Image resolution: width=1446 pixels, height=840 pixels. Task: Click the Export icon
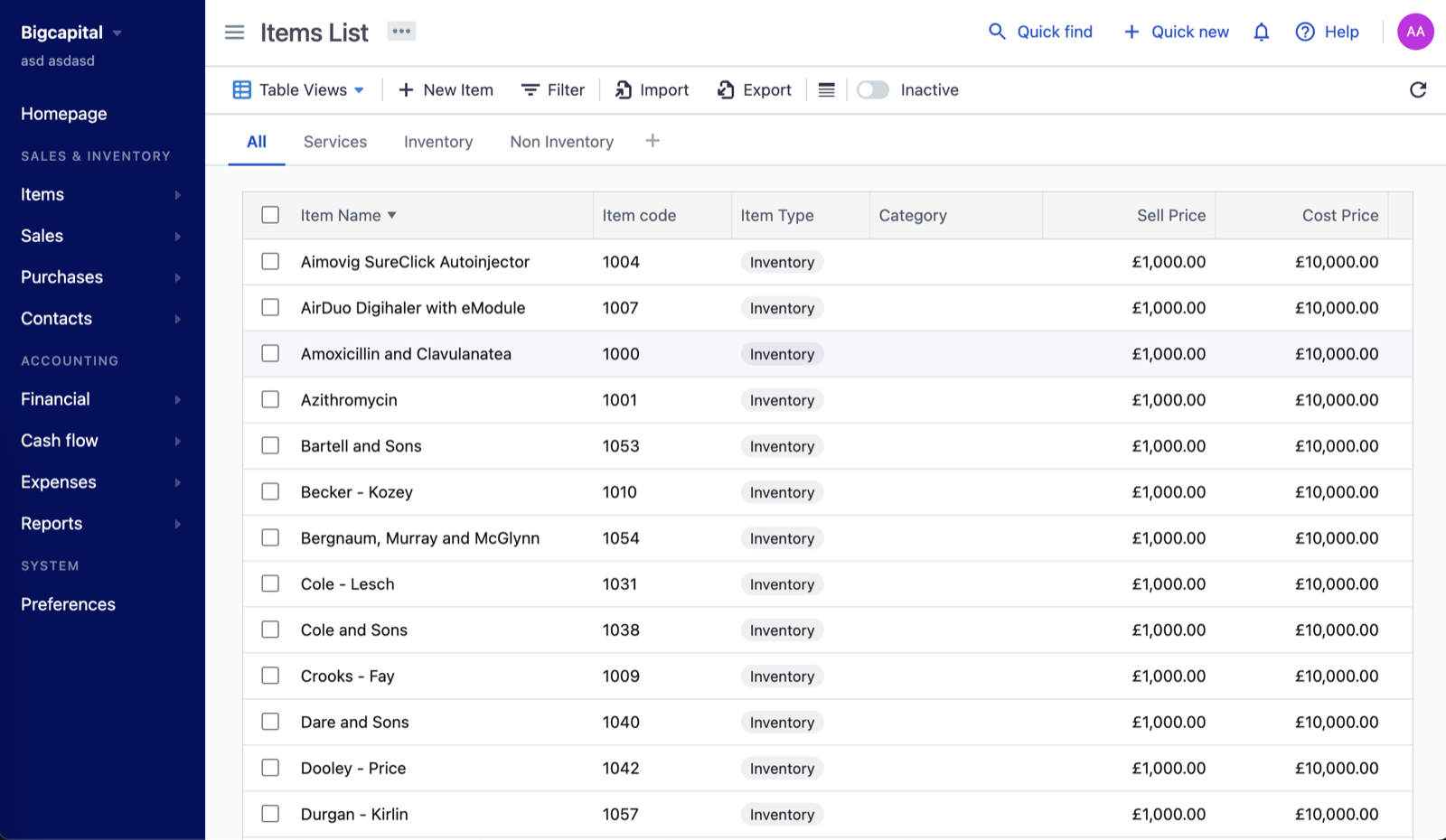(x=726, y=90)
